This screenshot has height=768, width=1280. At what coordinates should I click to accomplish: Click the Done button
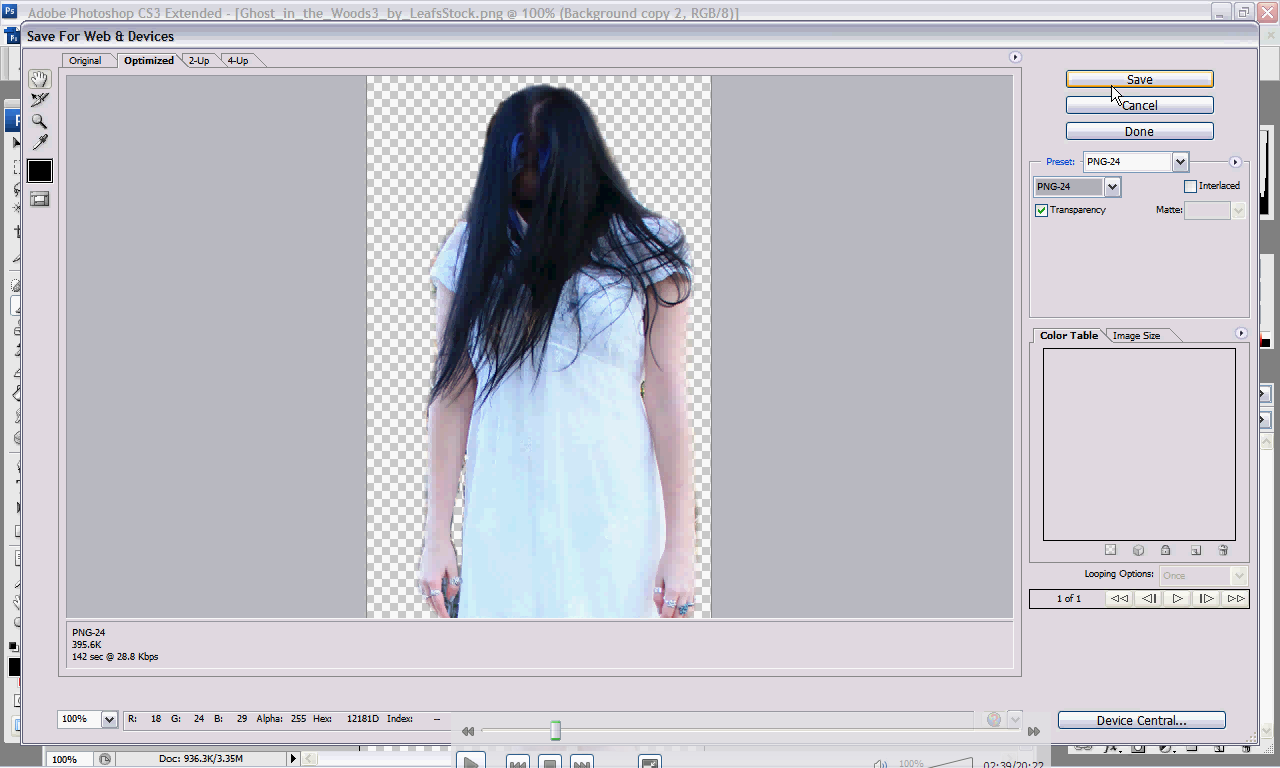[x=1139, y=131]
